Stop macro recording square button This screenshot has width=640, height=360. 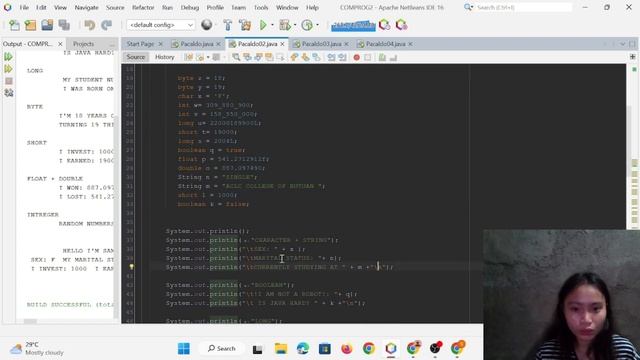[x=368, y=58]
